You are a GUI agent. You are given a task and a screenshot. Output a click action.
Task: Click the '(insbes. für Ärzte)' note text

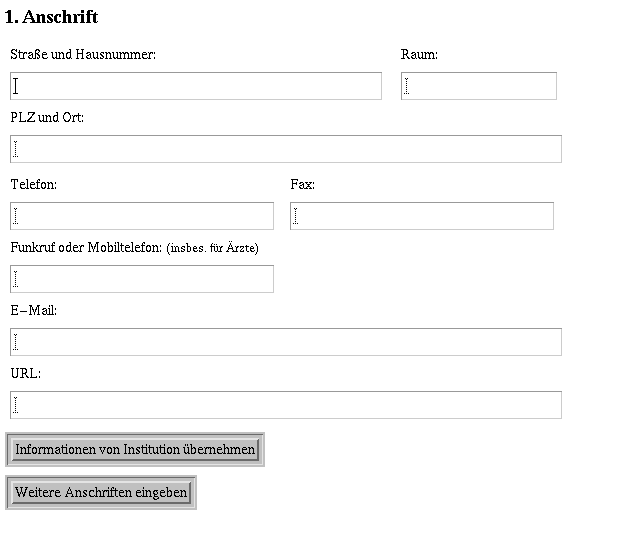pyautogui.click(x=213, y=248)
